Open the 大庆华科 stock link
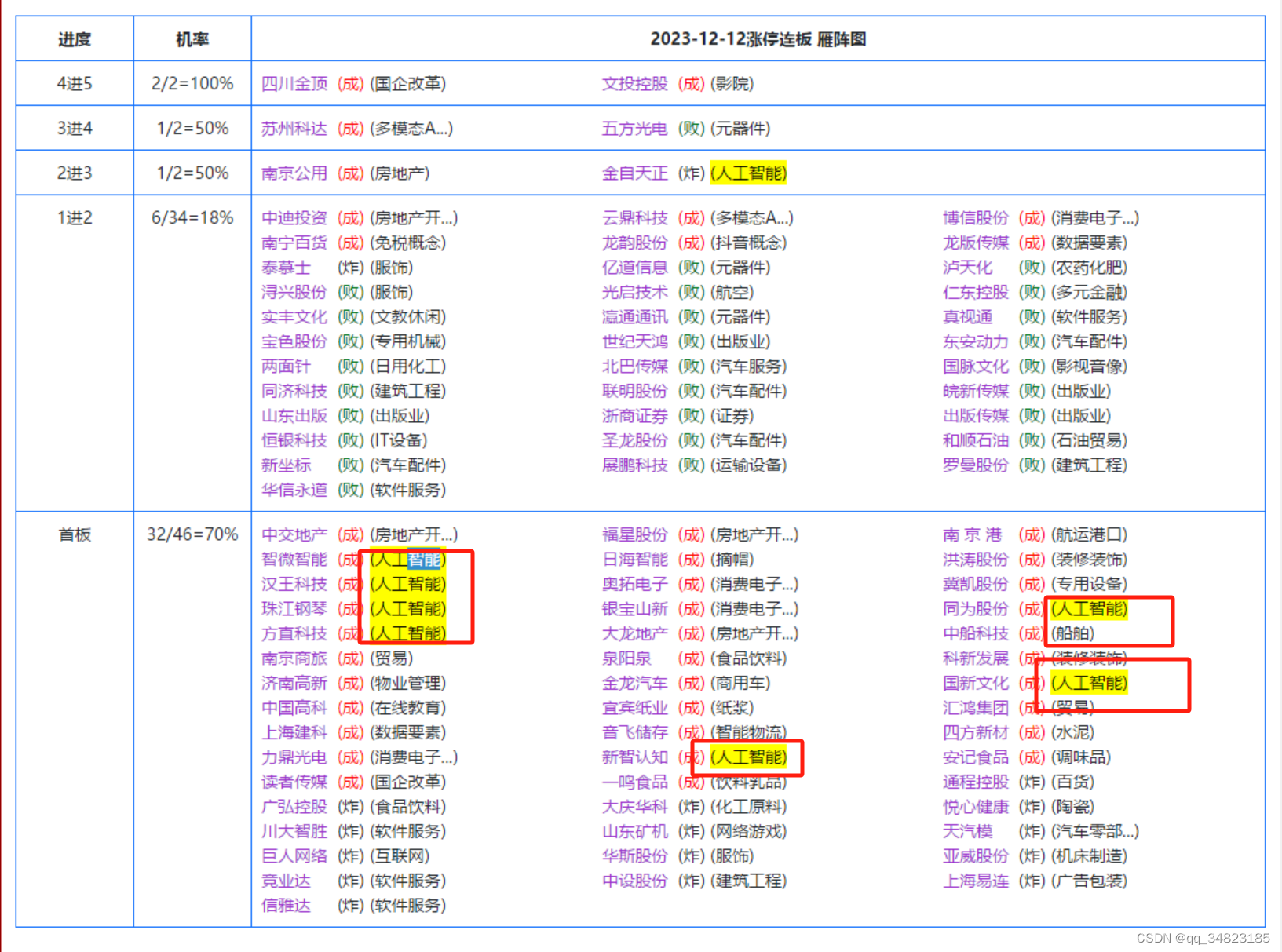The image size is (1282, 952). (x=635, y=807)
